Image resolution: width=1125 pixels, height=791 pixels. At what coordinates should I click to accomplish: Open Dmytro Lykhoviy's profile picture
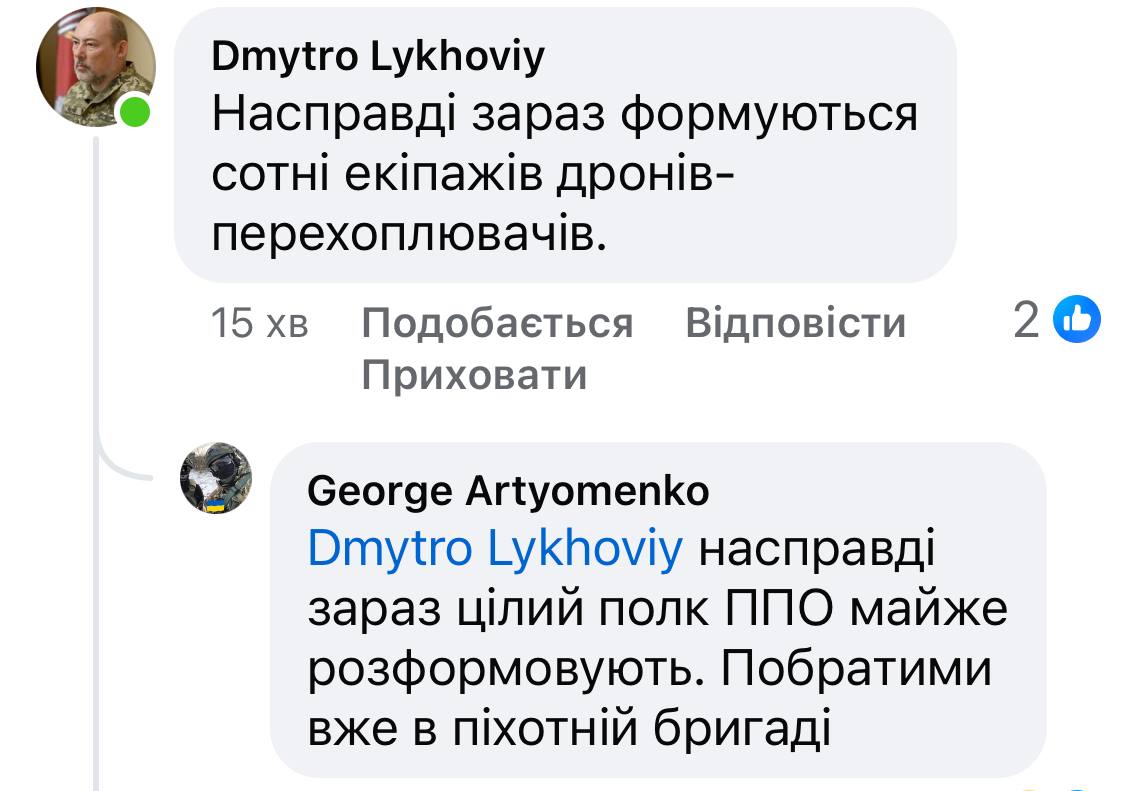point(95,67)
